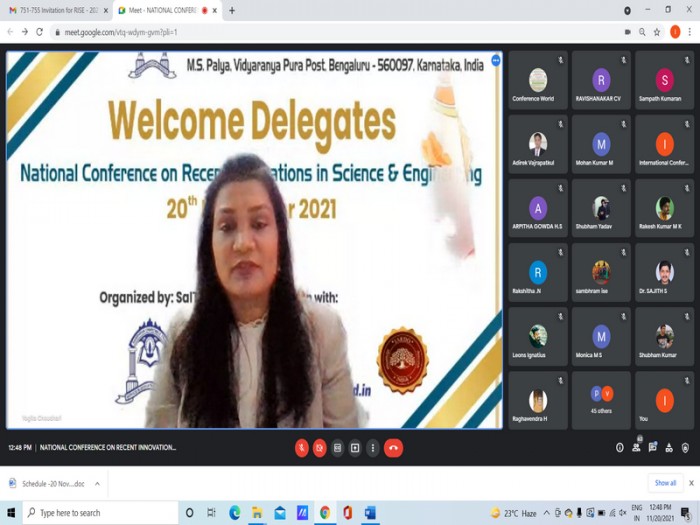The width and height of the screenshot is (700, 525).
Task: Open more options three-dot menu in call bar
Action: (x=373, y=448)
